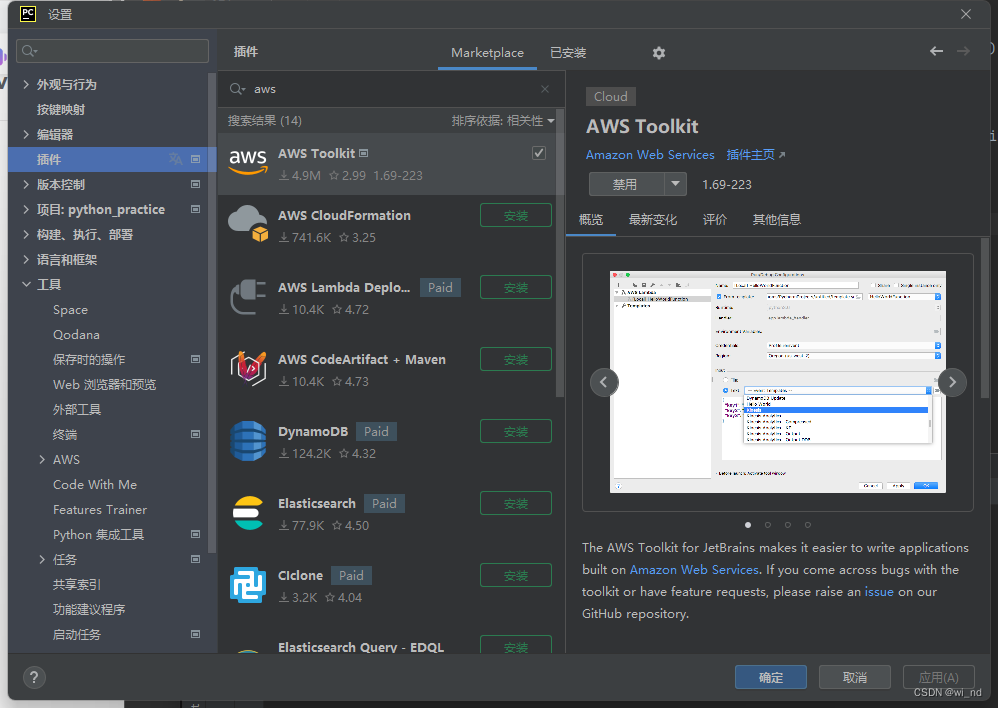Click the PyCharm logo in title bar

coord(27,14)
